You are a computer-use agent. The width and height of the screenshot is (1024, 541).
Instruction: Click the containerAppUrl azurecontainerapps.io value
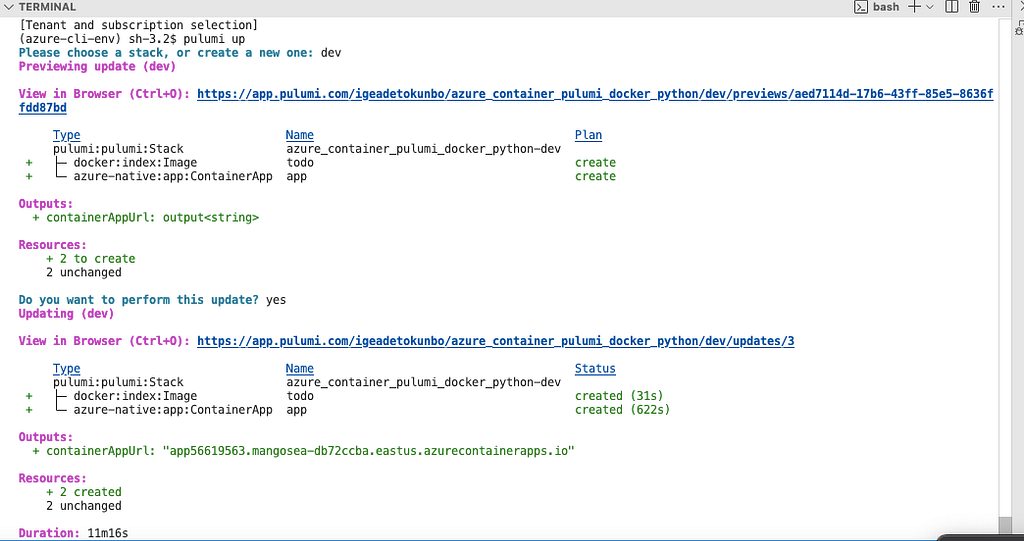(x=368, y=451)
